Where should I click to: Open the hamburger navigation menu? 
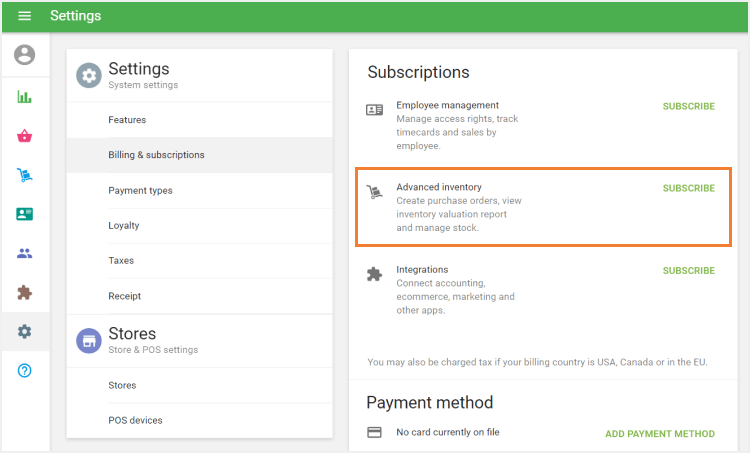[x=24, y=16]
